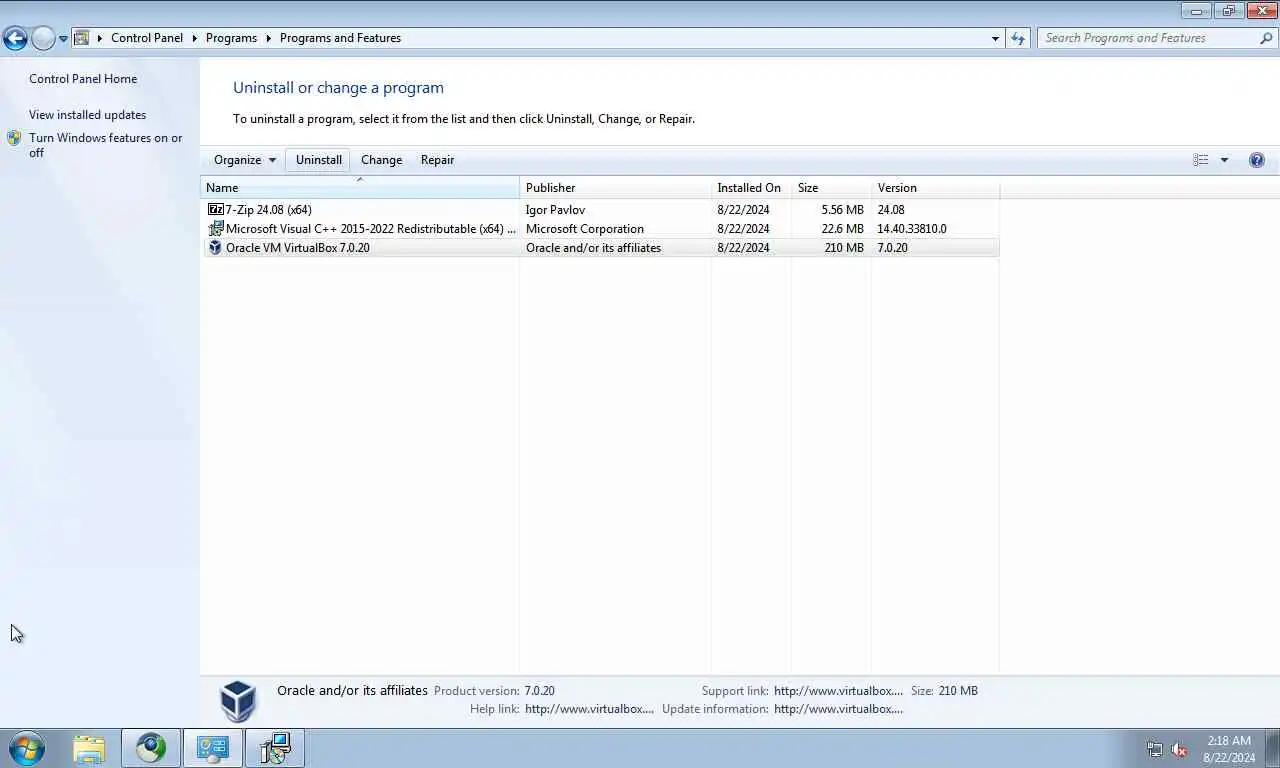
Task: Click the Repair button
Action: tap(437, 160)
